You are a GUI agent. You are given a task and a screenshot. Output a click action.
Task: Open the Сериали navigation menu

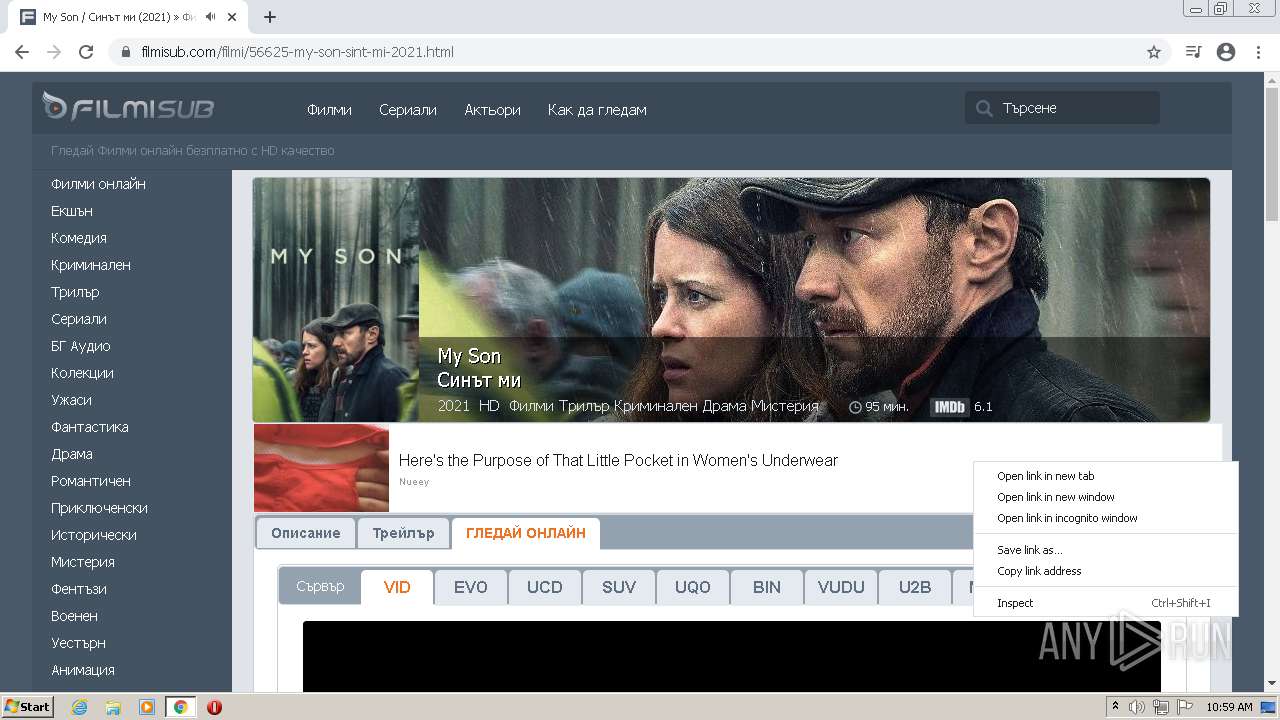(408, 110)
